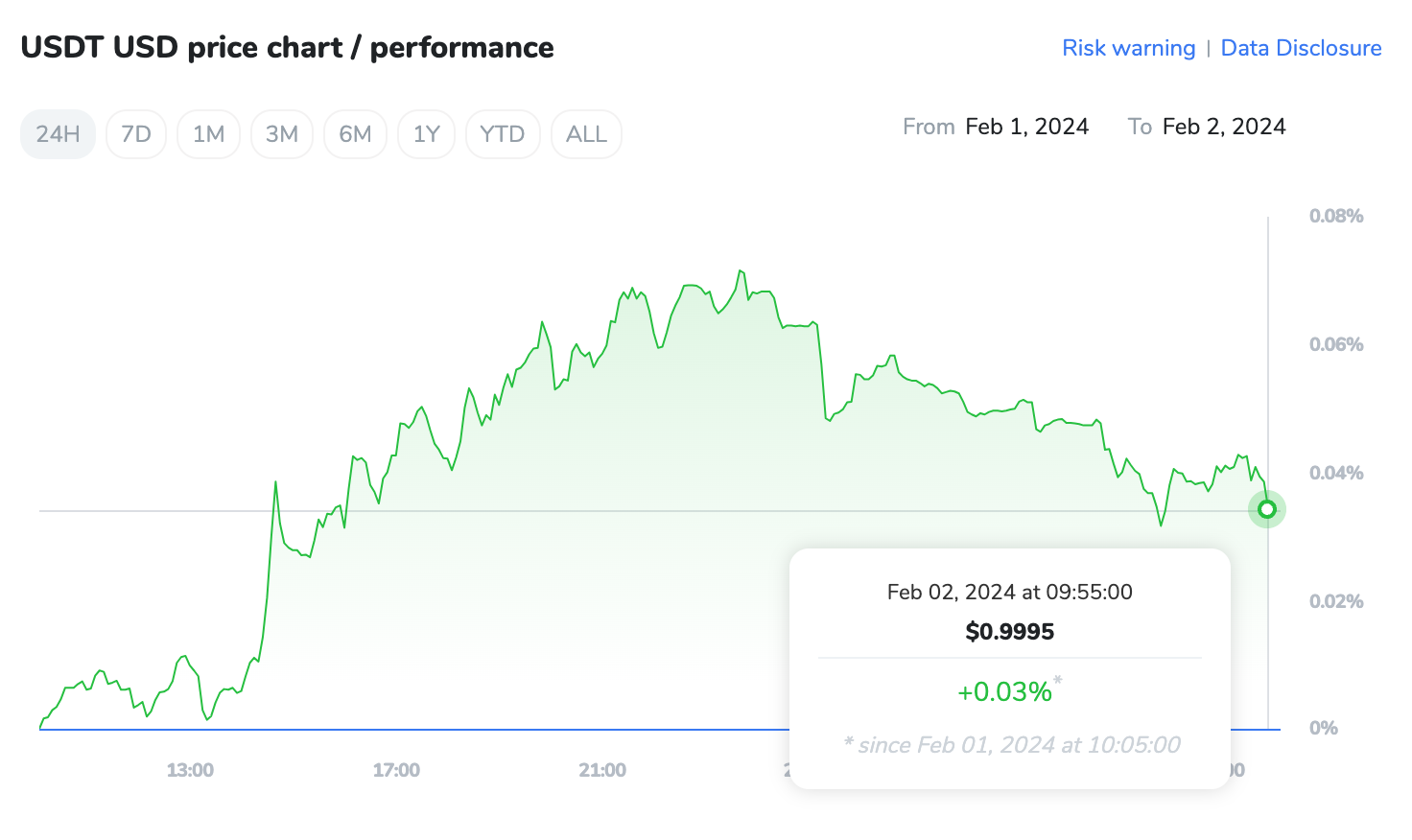Image resolution: width=1412 pixels, height=840 pixels.
Task: Show the ALL-time price history
Action: pyautogui.click(x=586, y=134)
